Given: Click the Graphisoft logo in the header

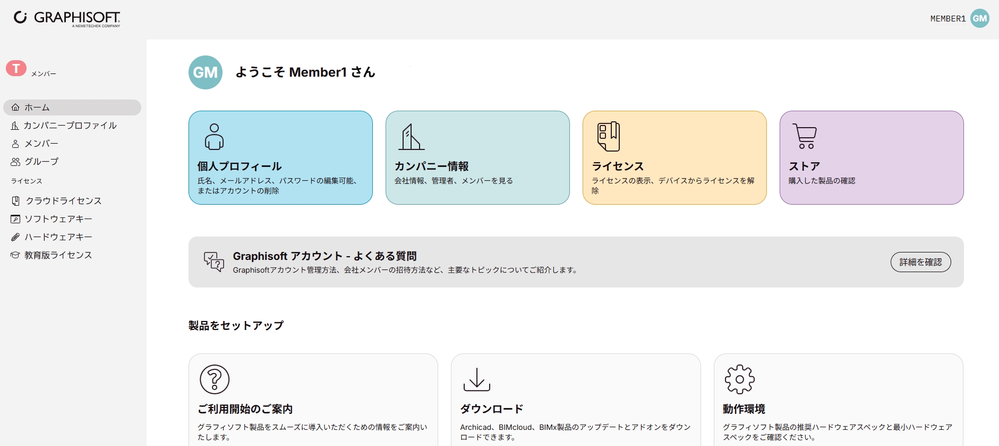Looking at the screenshot, I should tap(67, 18).
